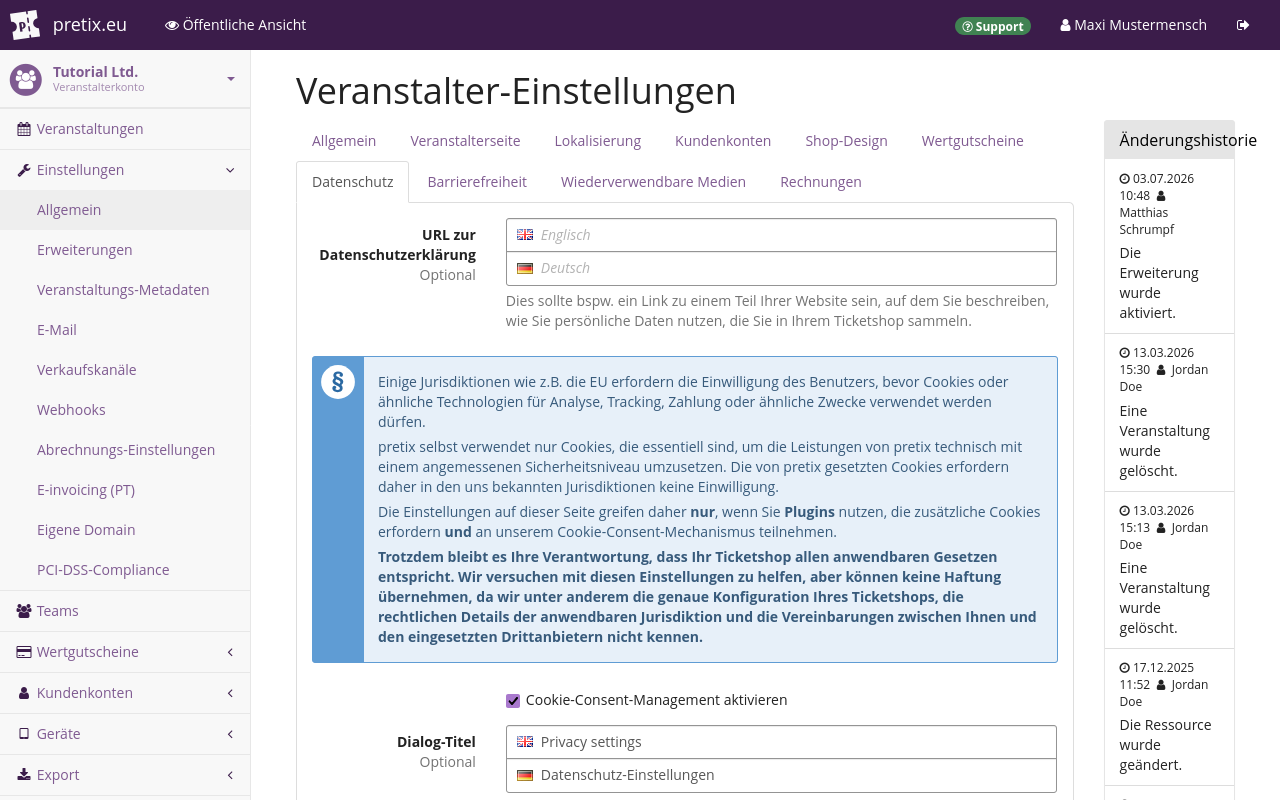Image resolution: width=1280 pixels, height=800 pixels.
Task: Click the user icon beside Maxi Mustermensch
Action: point(1065,25)
